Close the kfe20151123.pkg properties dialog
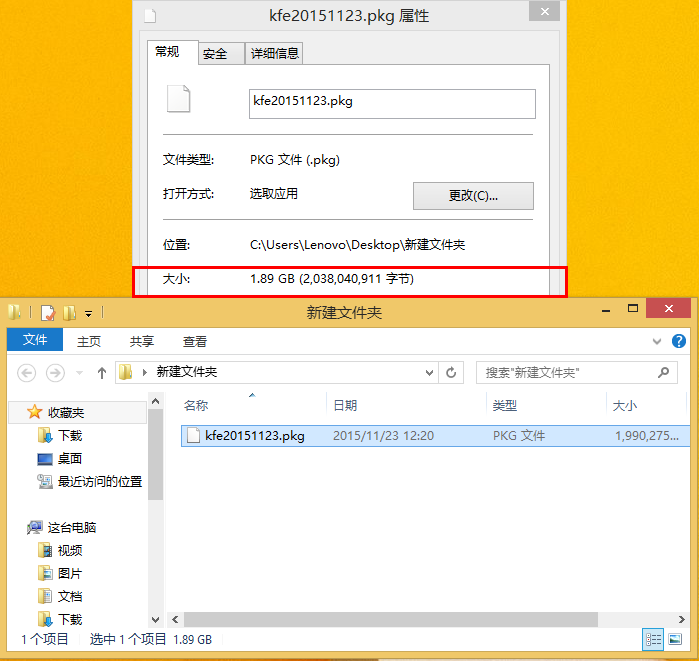The width and height of the screenshot is (699, 661). [x=544, y=11]
